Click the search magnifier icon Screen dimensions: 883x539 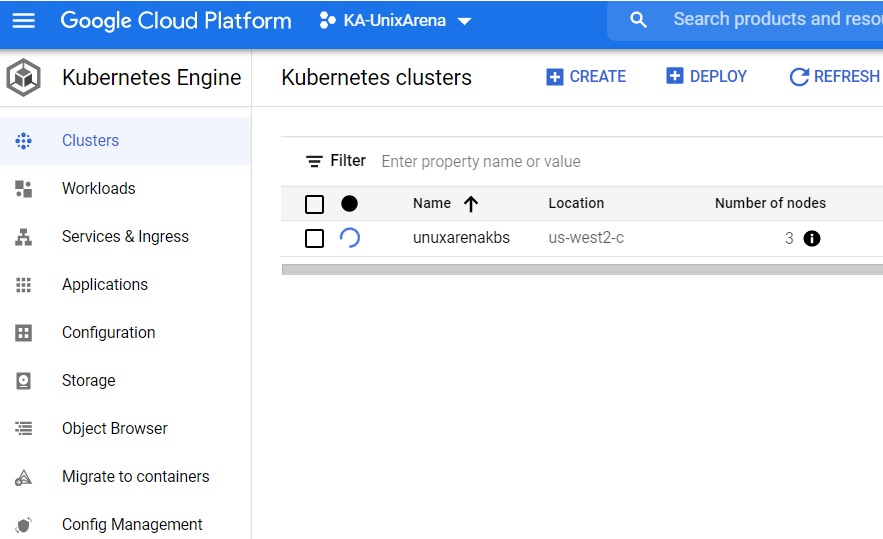637,20
